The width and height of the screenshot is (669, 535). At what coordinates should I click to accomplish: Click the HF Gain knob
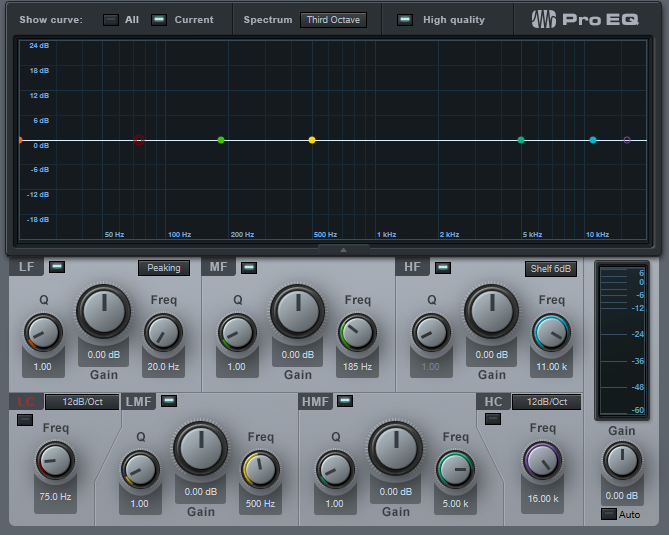[492, 311]
